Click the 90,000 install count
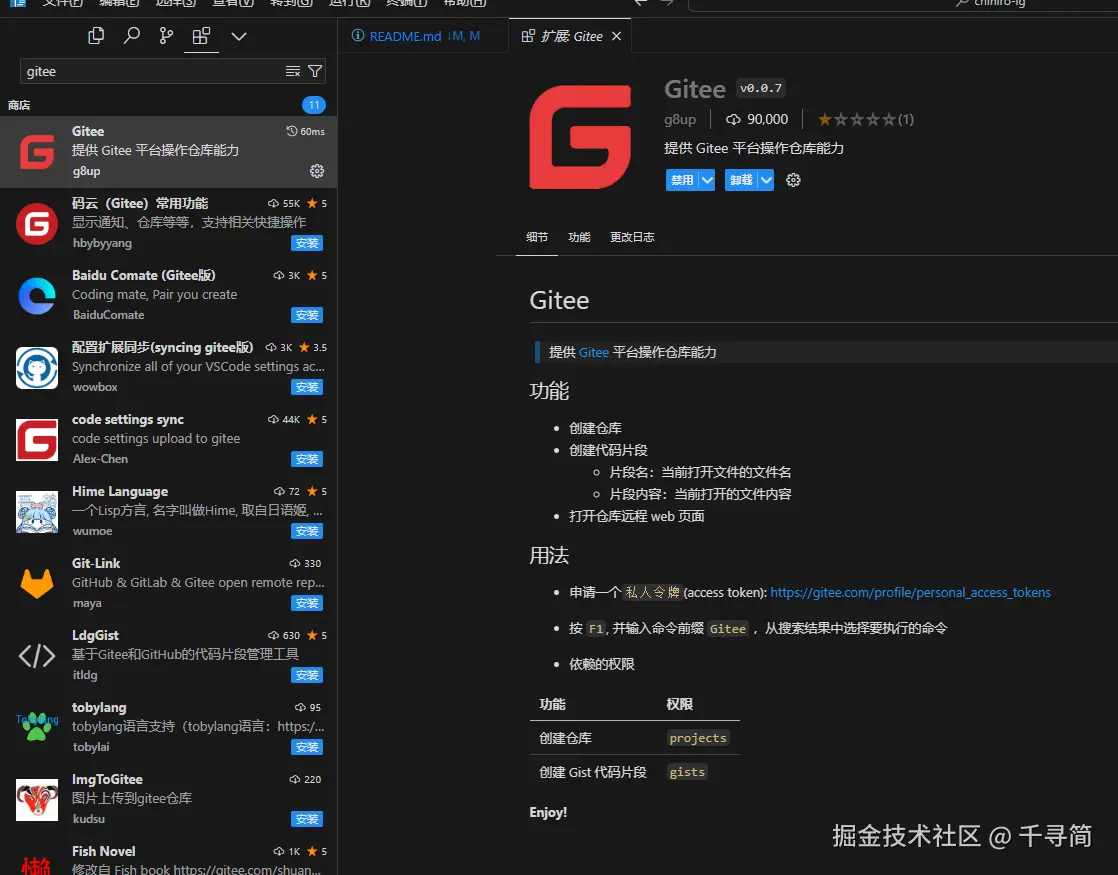 click(757, 119)
